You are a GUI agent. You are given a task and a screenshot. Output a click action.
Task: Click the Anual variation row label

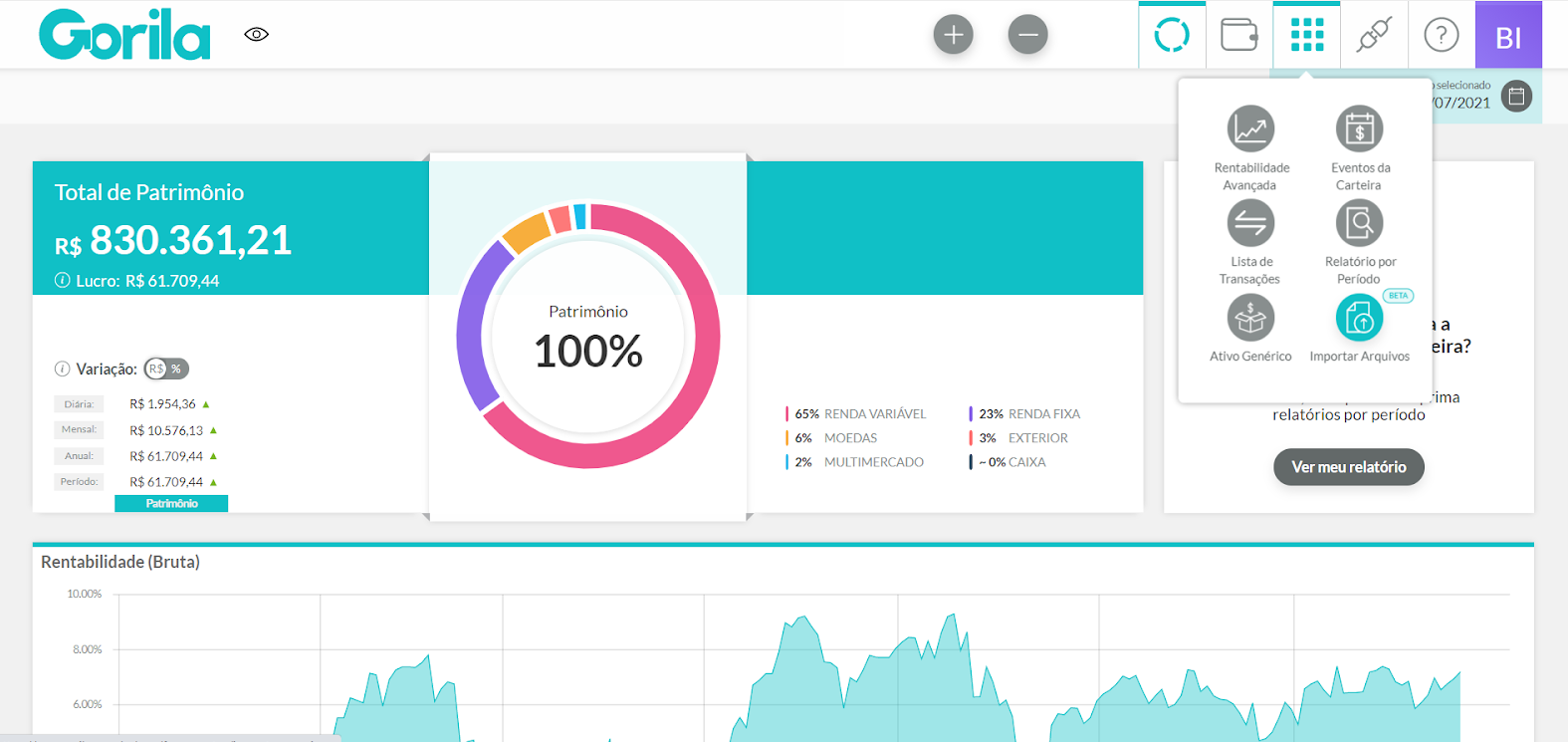pos(79,456)
